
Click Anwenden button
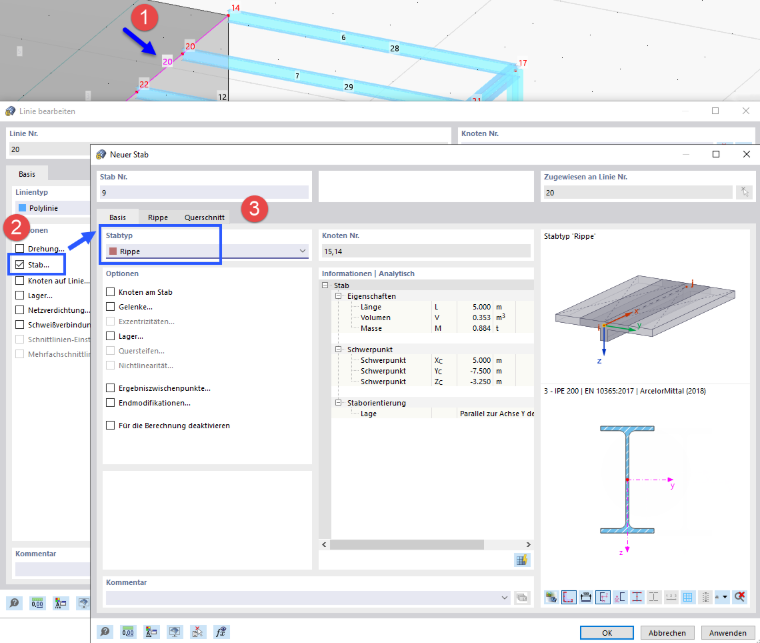pos(728,633)
